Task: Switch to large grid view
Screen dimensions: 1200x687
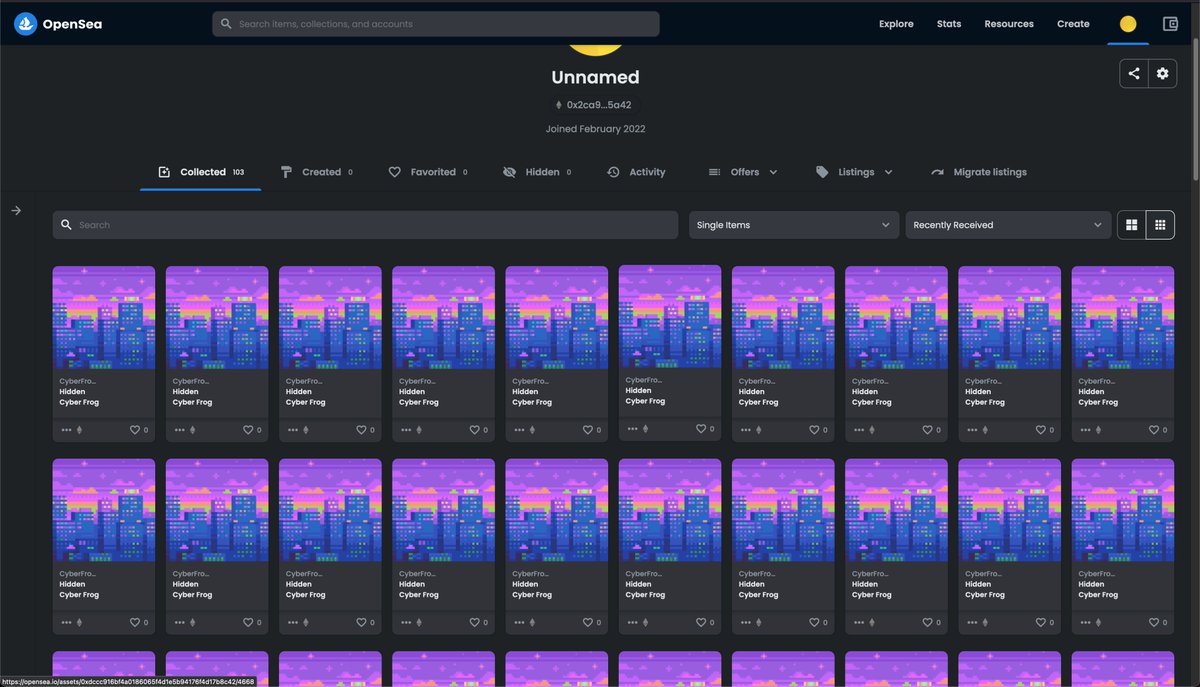Action: 1132,225
